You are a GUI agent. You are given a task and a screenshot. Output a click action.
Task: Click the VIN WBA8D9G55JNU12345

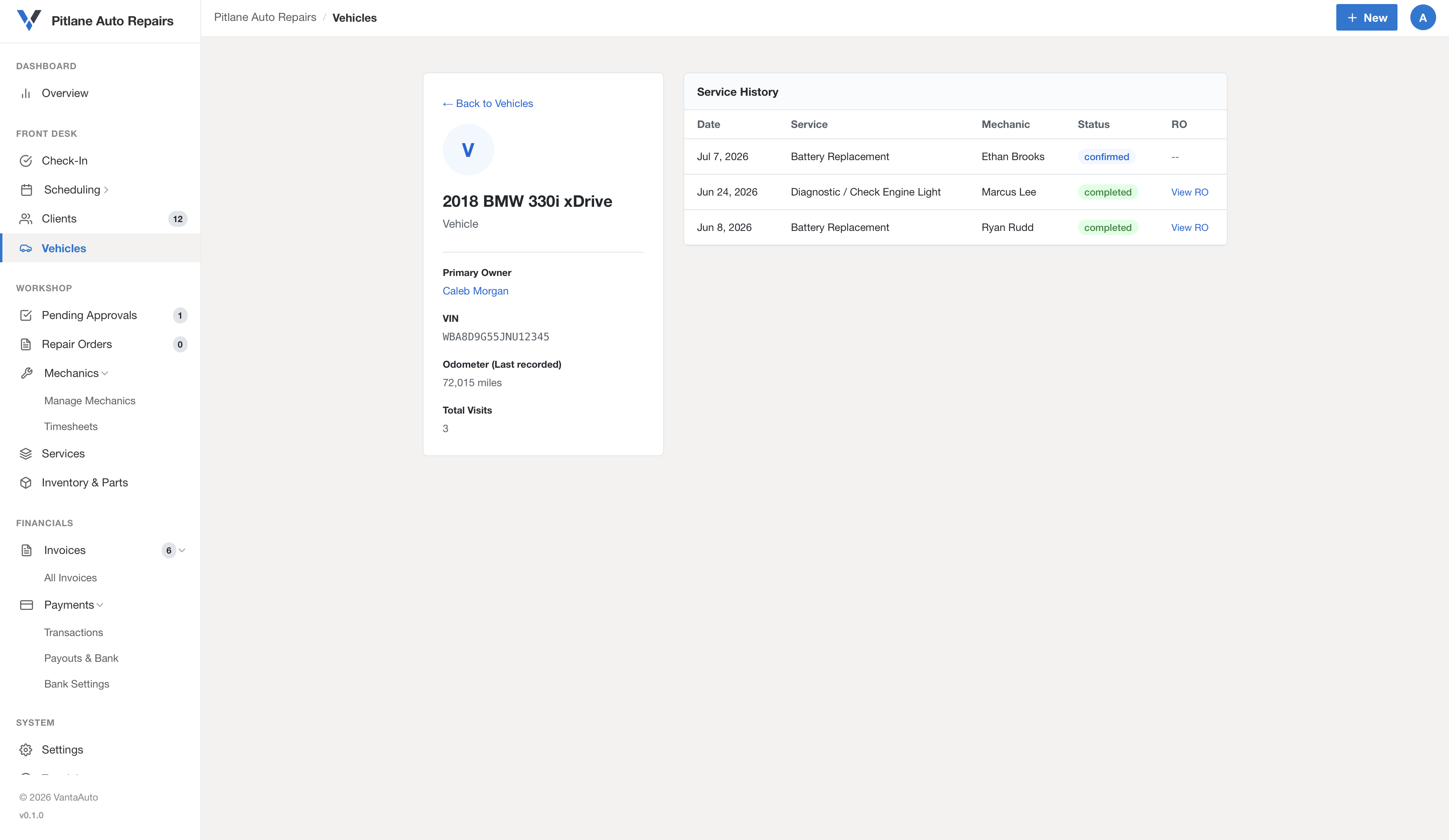pyautogui.click(x=495, y=337)
